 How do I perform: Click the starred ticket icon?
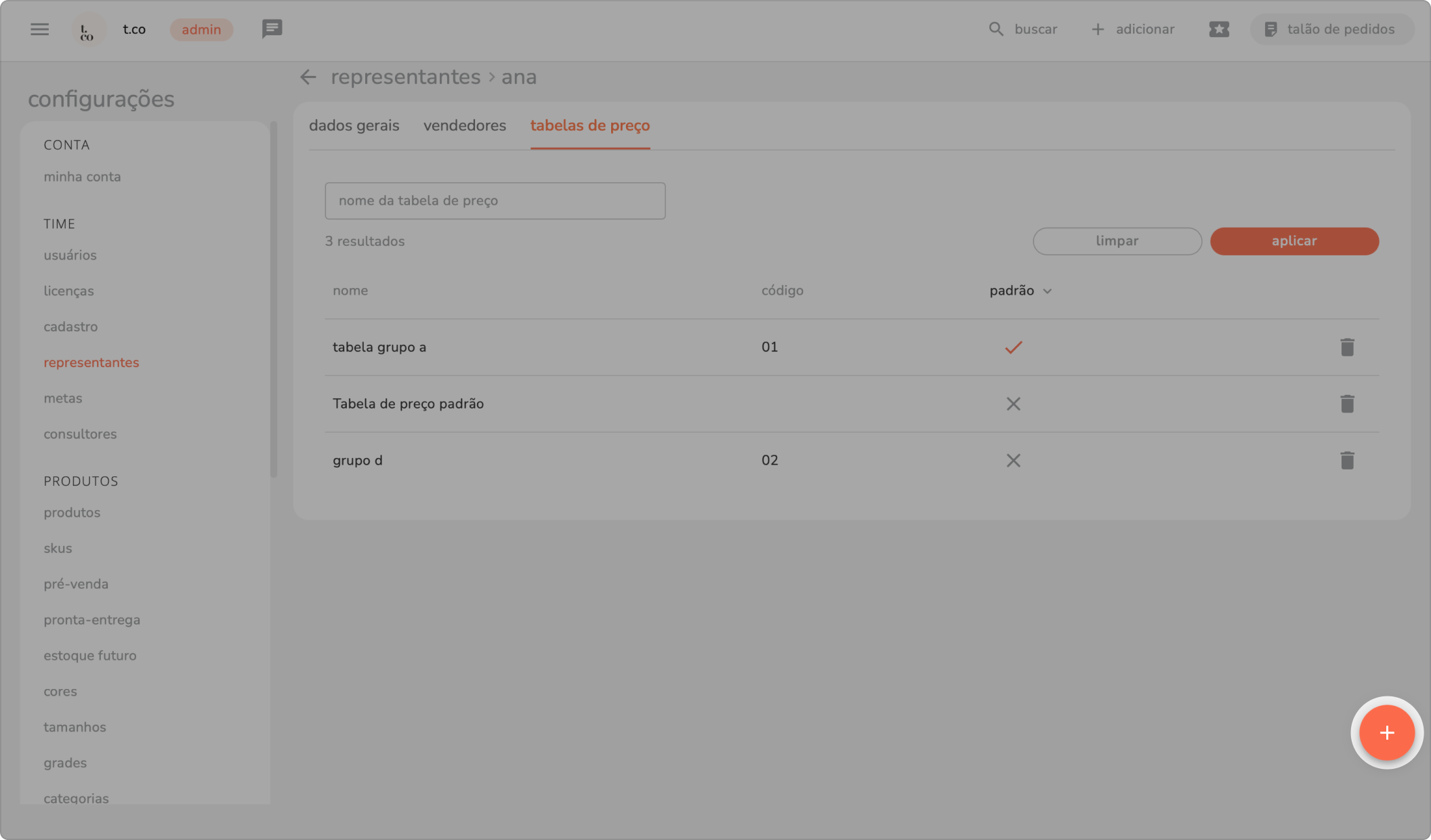(1218, 29)
